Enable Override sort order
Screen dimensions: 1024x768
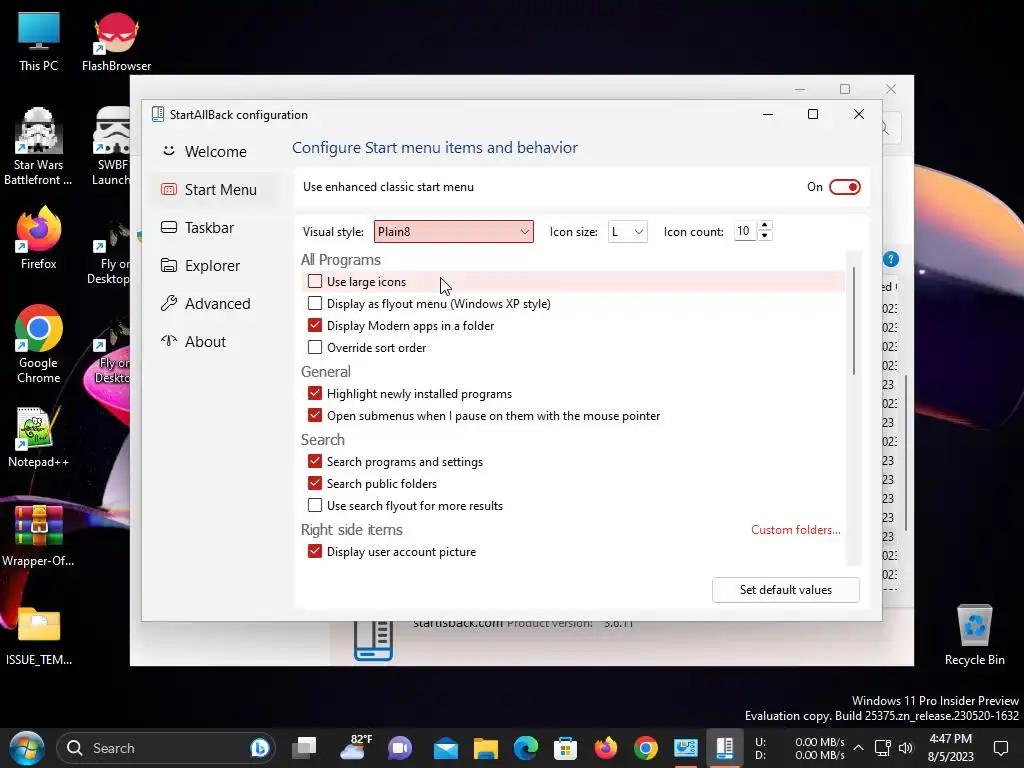[315, 347]
